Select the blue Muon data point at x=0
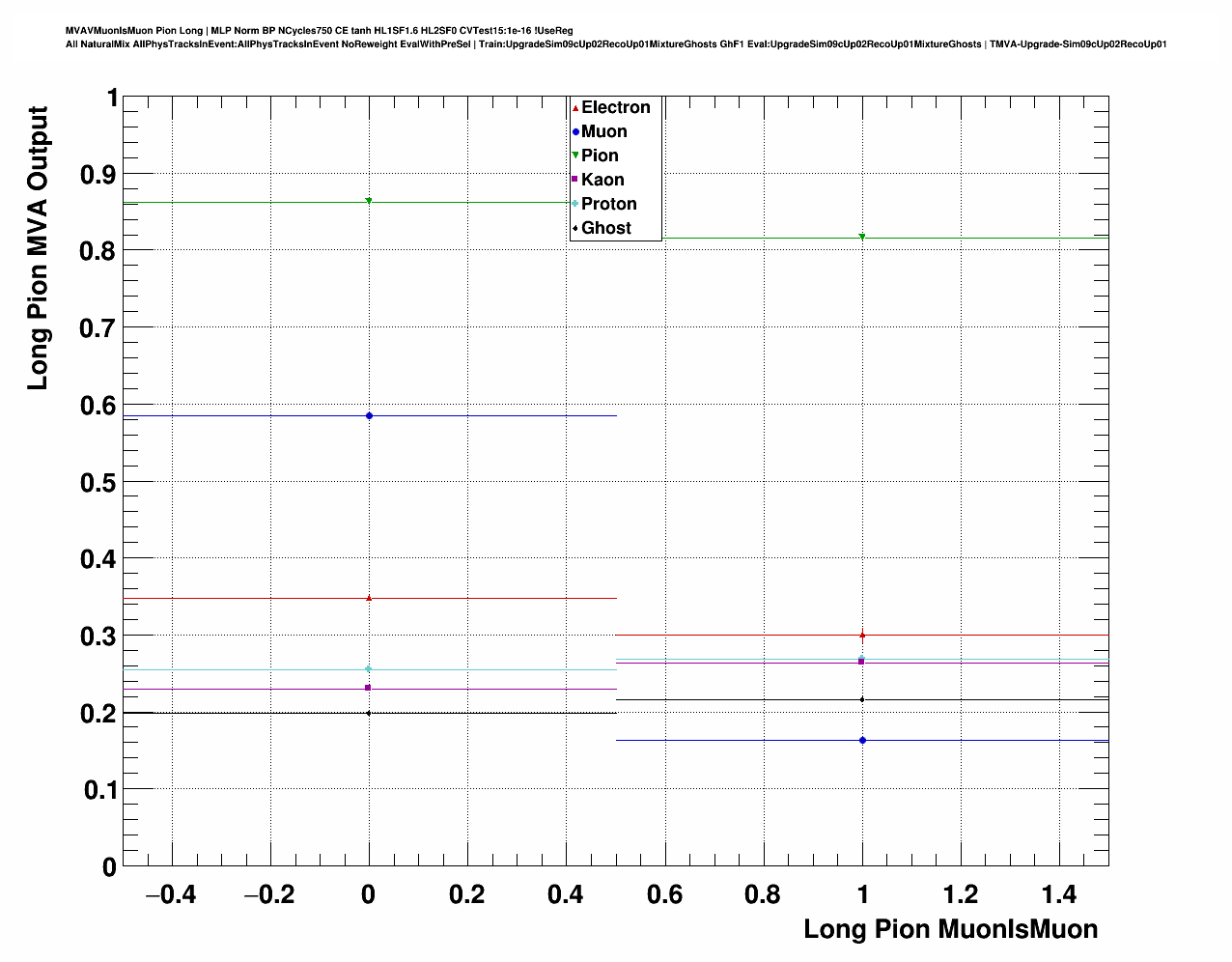Viewport: 1232px width, 962px height. [369, 415]
